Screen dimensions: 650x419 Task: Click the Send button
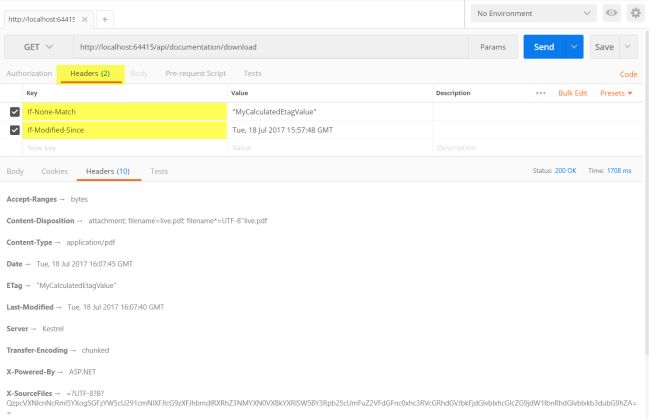(544, 47)
